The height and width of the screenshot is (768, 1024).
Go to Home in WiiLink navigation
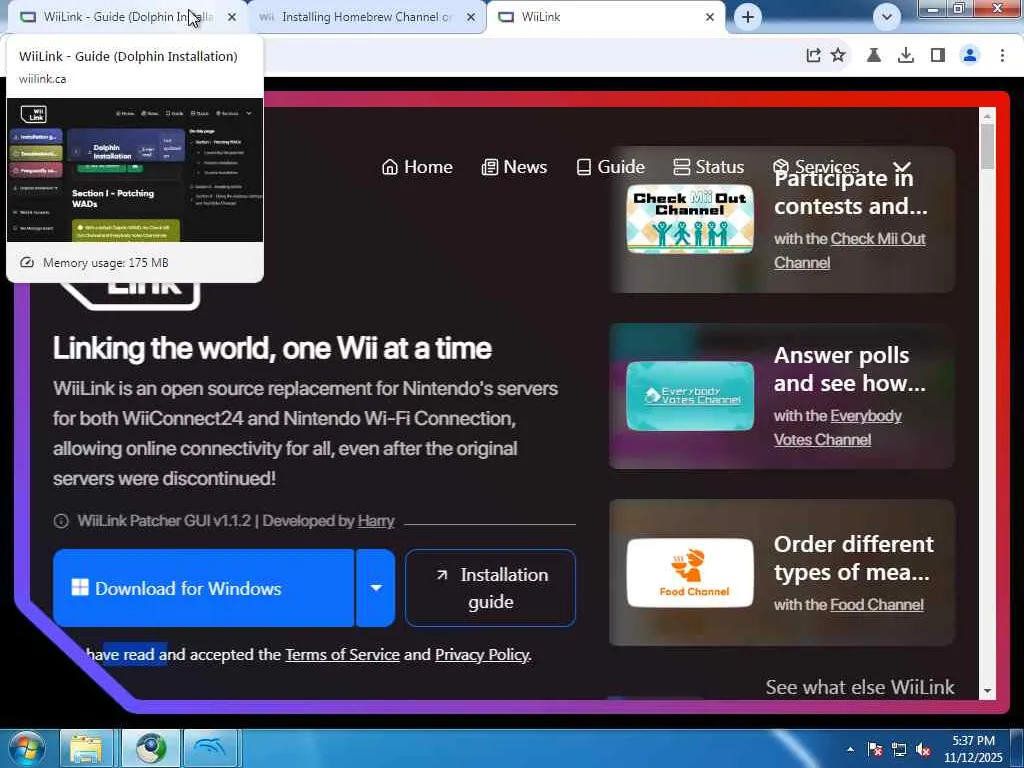(417, 167)
